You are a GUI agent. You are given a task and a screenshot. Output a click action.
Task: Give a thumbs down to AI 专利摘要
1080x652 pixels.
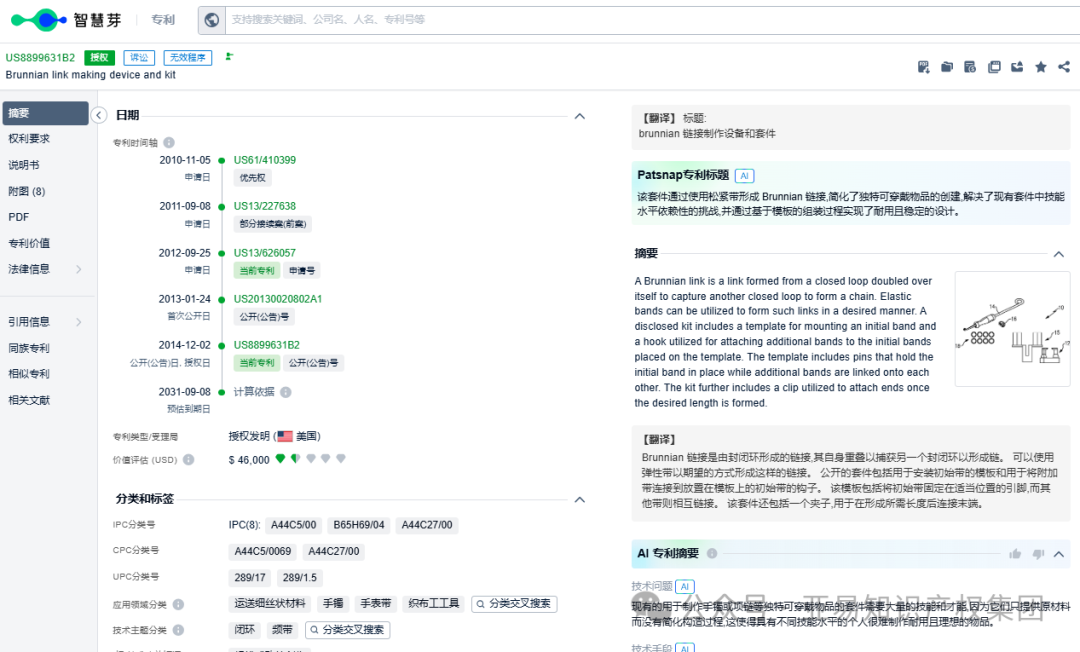click(x=1038, y=553)
